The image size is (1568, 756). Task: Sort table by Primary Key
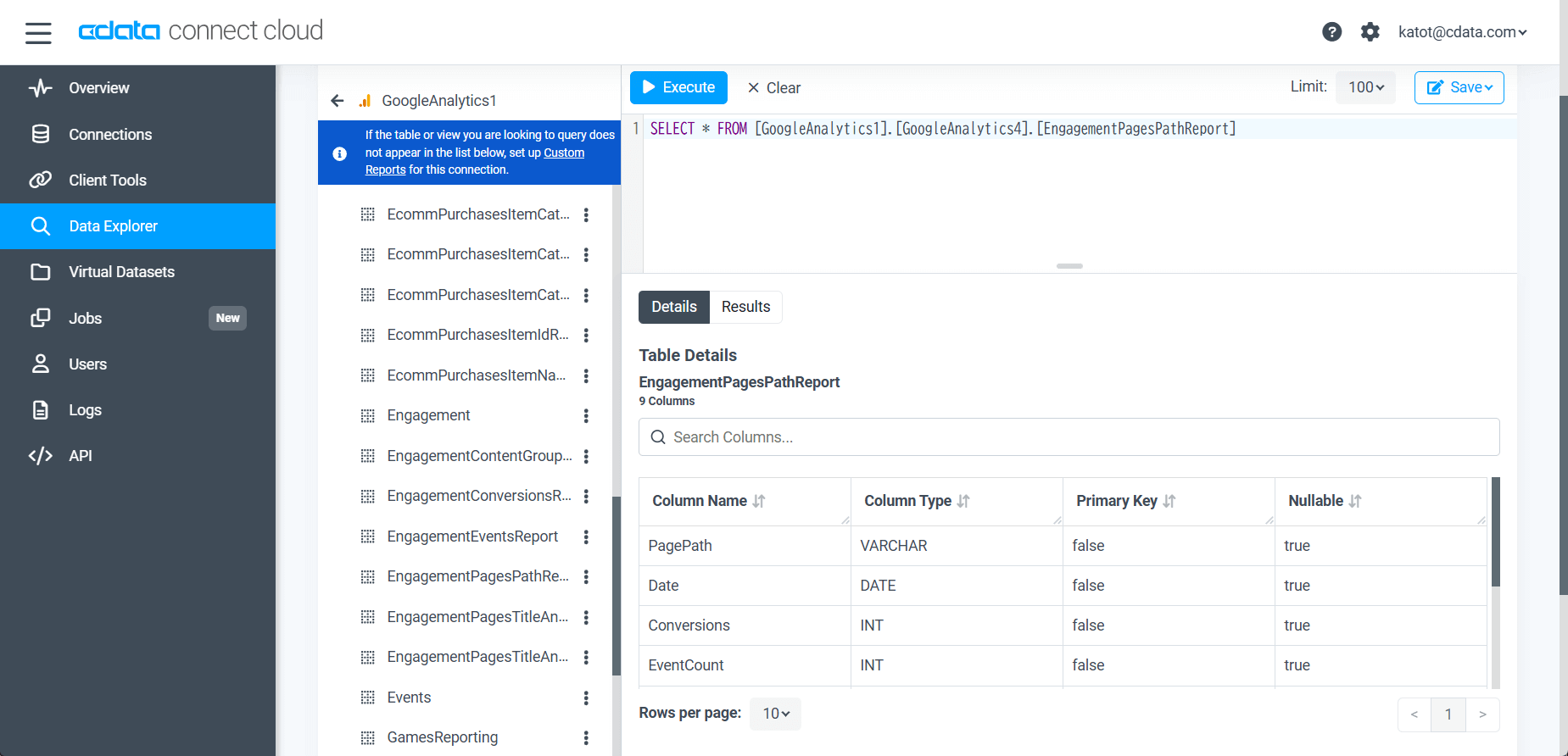click(x=1169, y=502)
